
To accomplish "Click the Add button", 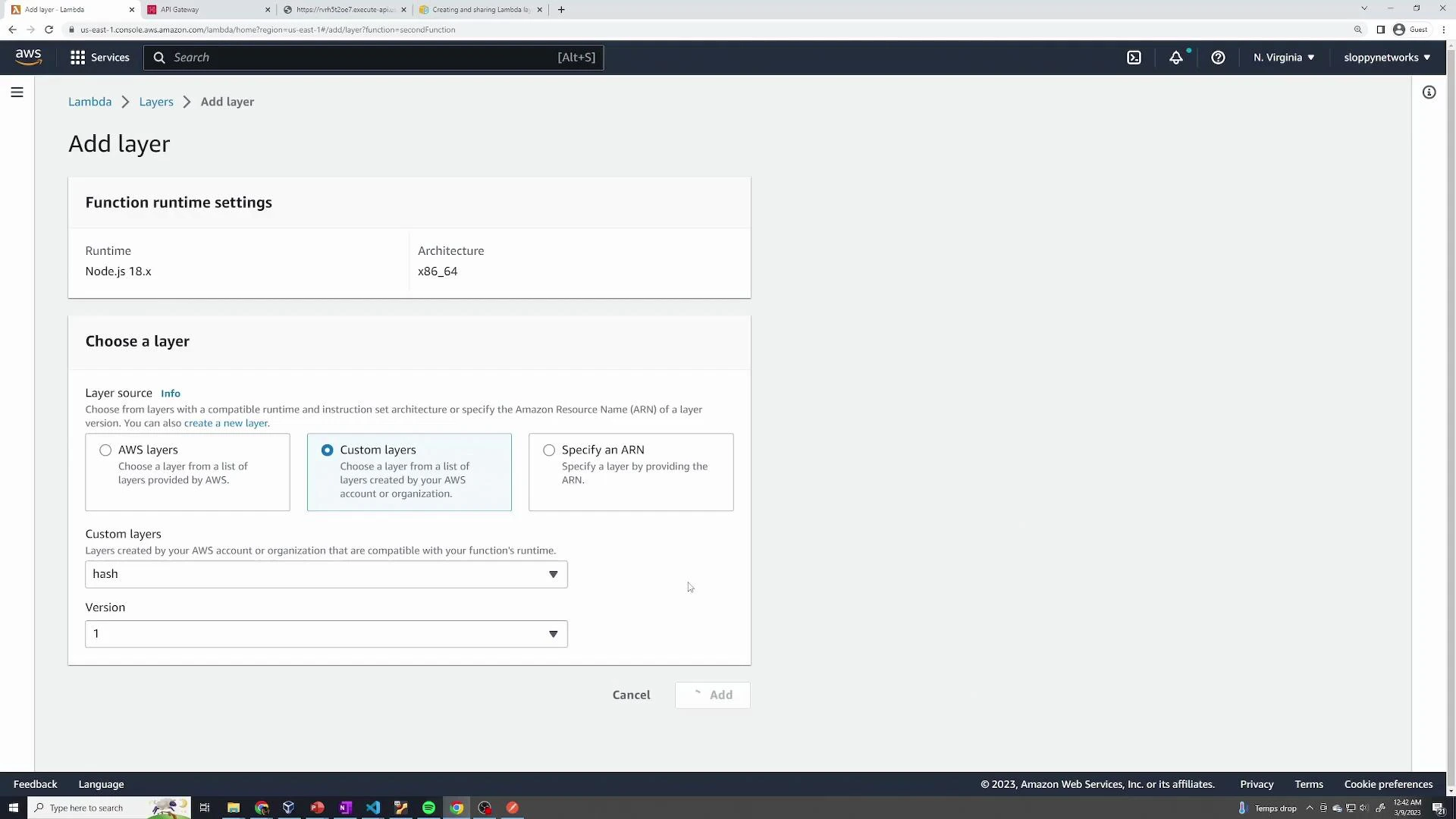I will pyautogui.click(x=712, y=695).
